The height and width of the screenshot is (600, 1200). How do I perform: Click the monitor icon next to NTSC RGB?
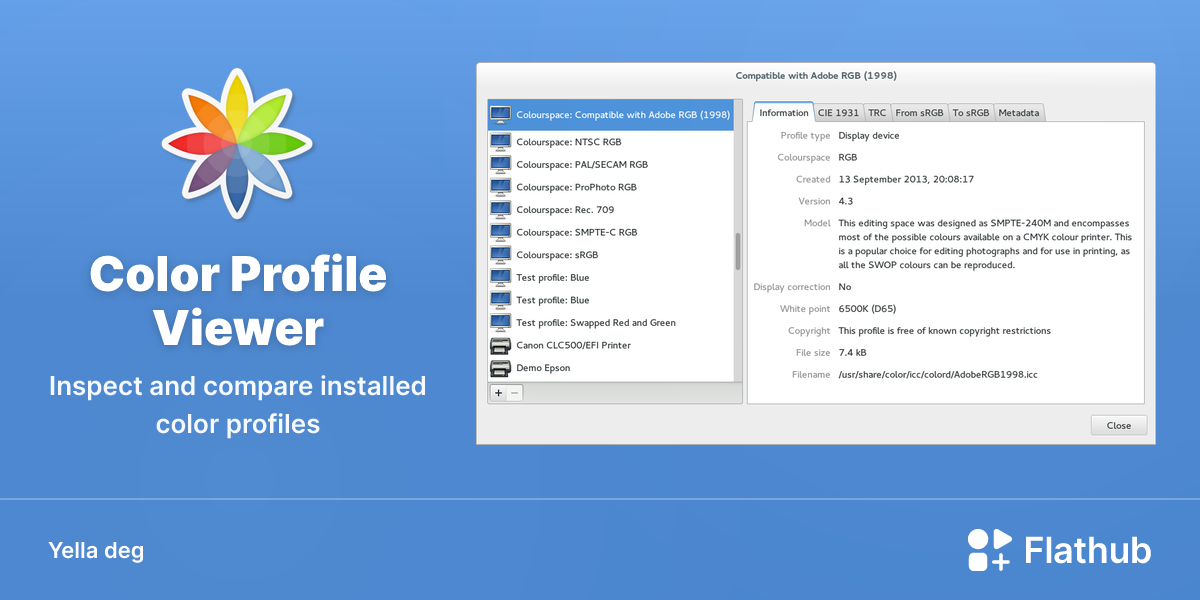[500, 142]
